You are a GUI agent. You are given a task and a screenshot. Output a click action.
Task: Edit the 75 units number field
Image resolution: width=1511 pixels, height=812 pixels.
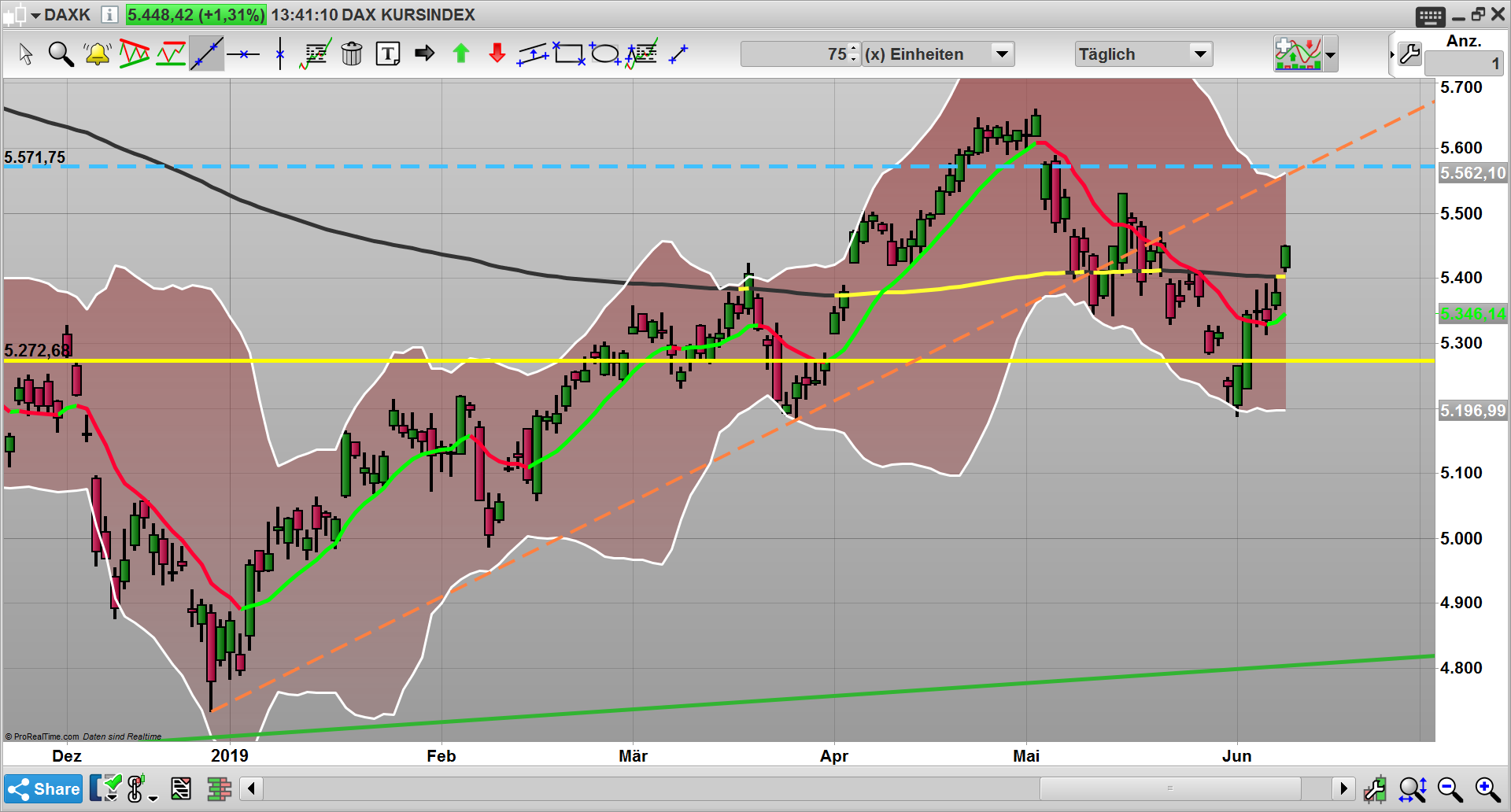tap(796, 54)
